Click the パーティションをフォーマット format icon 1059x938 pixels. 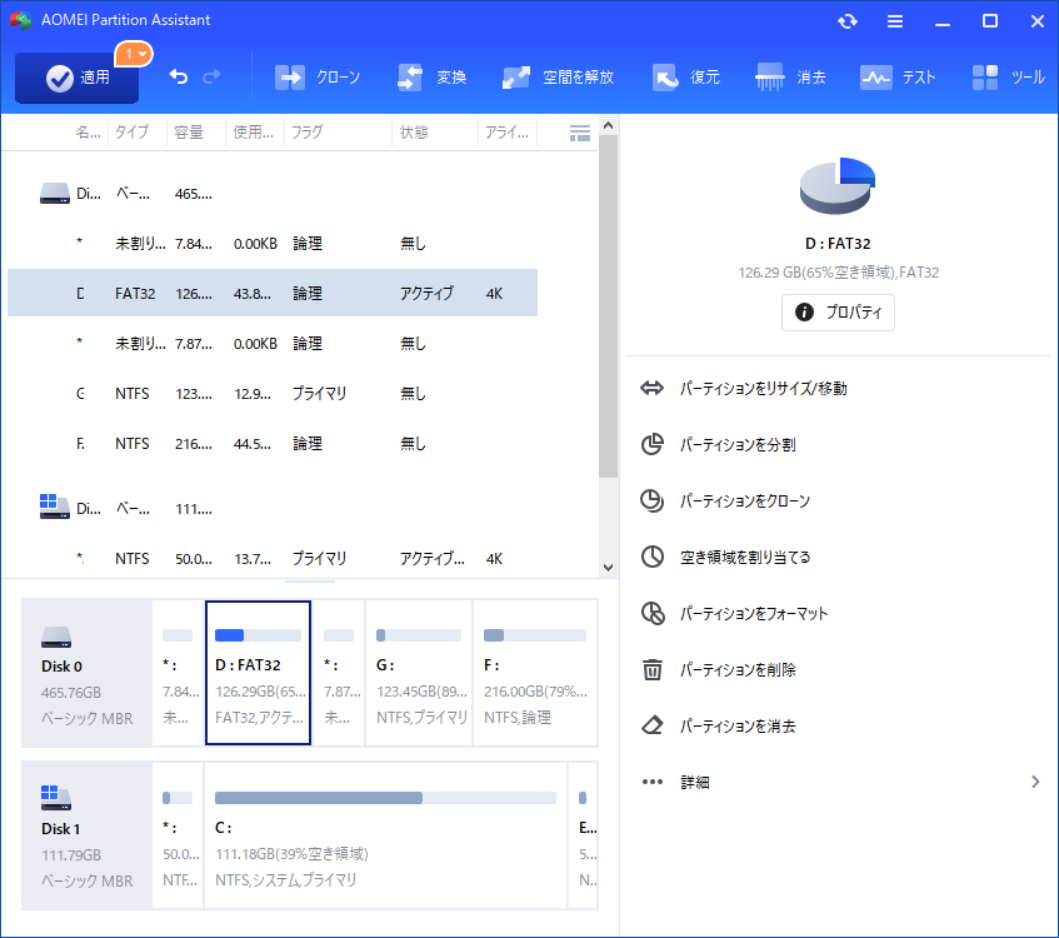[x=652, y=613]
